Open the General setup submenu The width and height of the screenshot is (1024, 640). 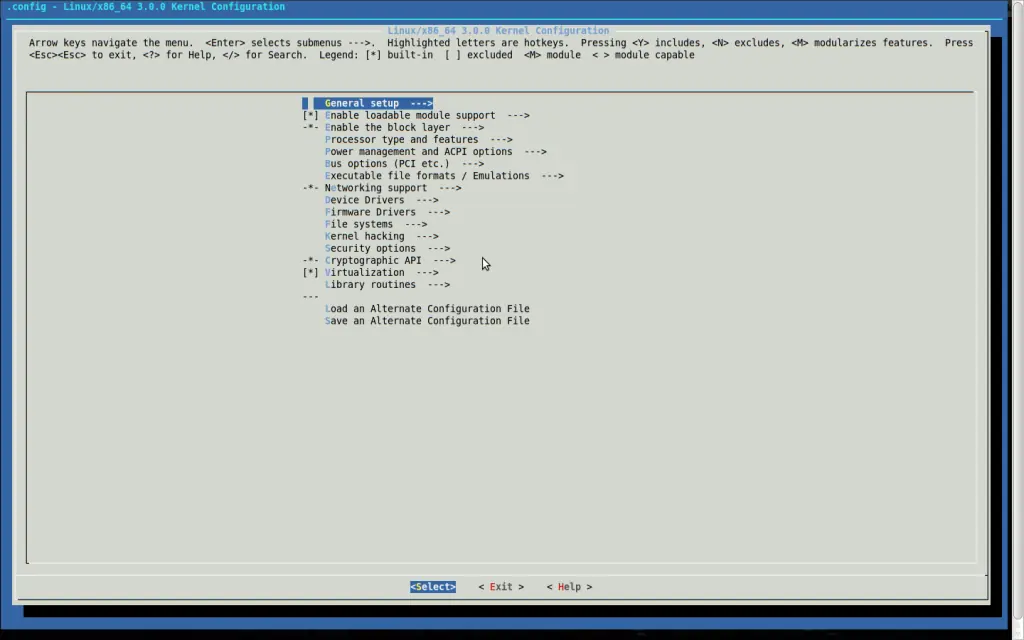coord(378,103)
